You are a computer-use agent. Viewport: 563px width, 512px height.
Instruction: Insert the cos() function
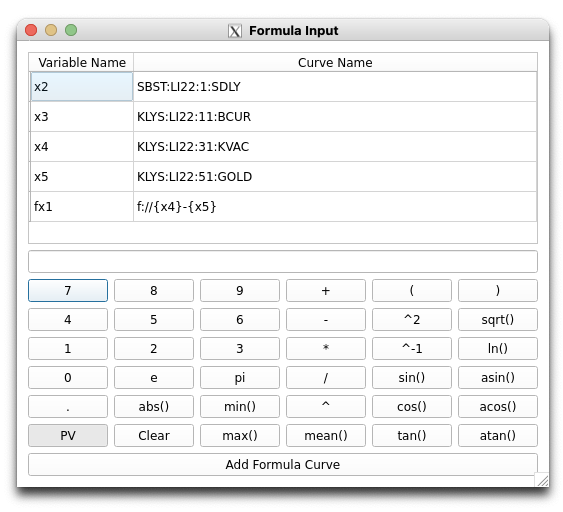coord(412,407)
